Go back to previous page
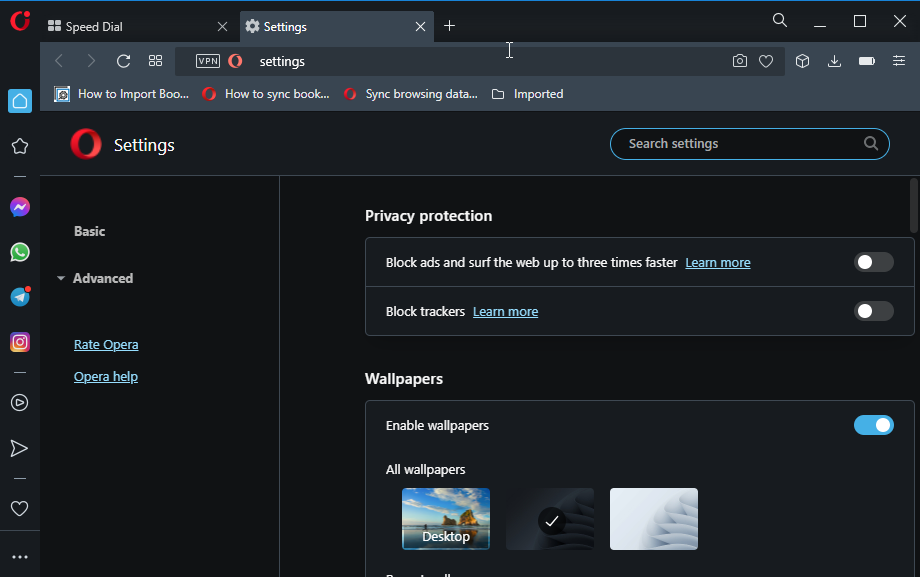 tap(59, 61)
